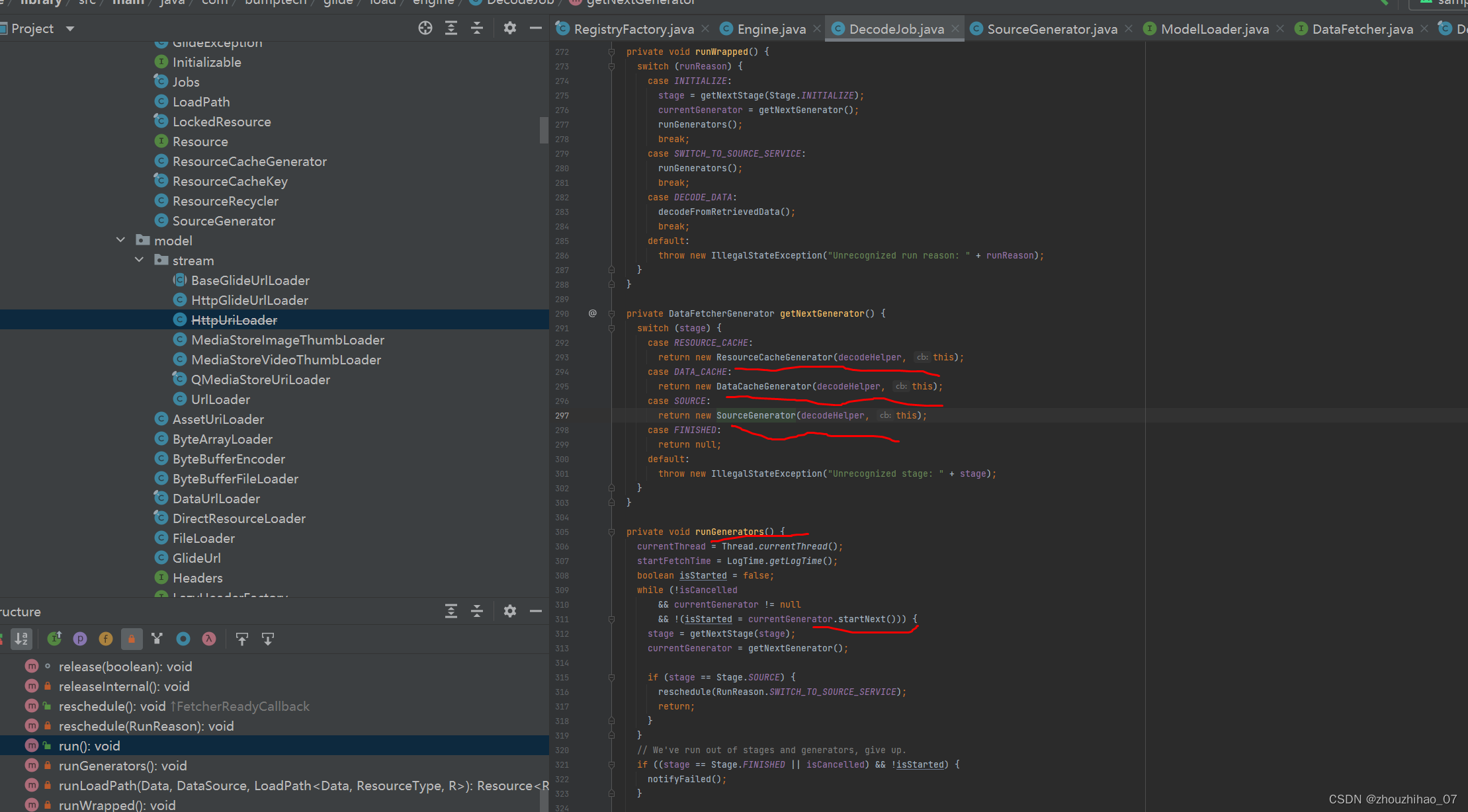Toggle Show Lambdas filter in Structure
The image size is (1468, 812).
pyautogui.click(x=209, y=639)
